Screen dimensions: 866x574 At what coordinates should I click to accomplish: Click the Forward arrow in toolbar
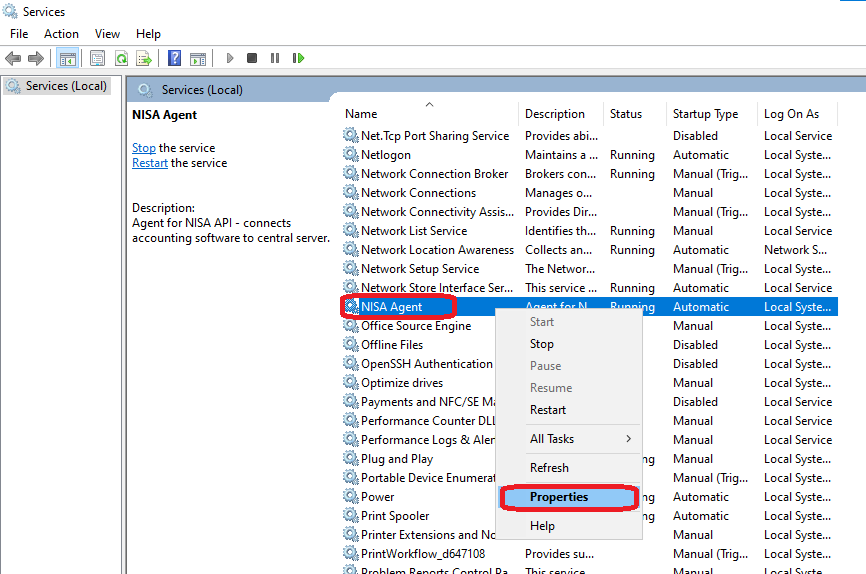(36, 59)
